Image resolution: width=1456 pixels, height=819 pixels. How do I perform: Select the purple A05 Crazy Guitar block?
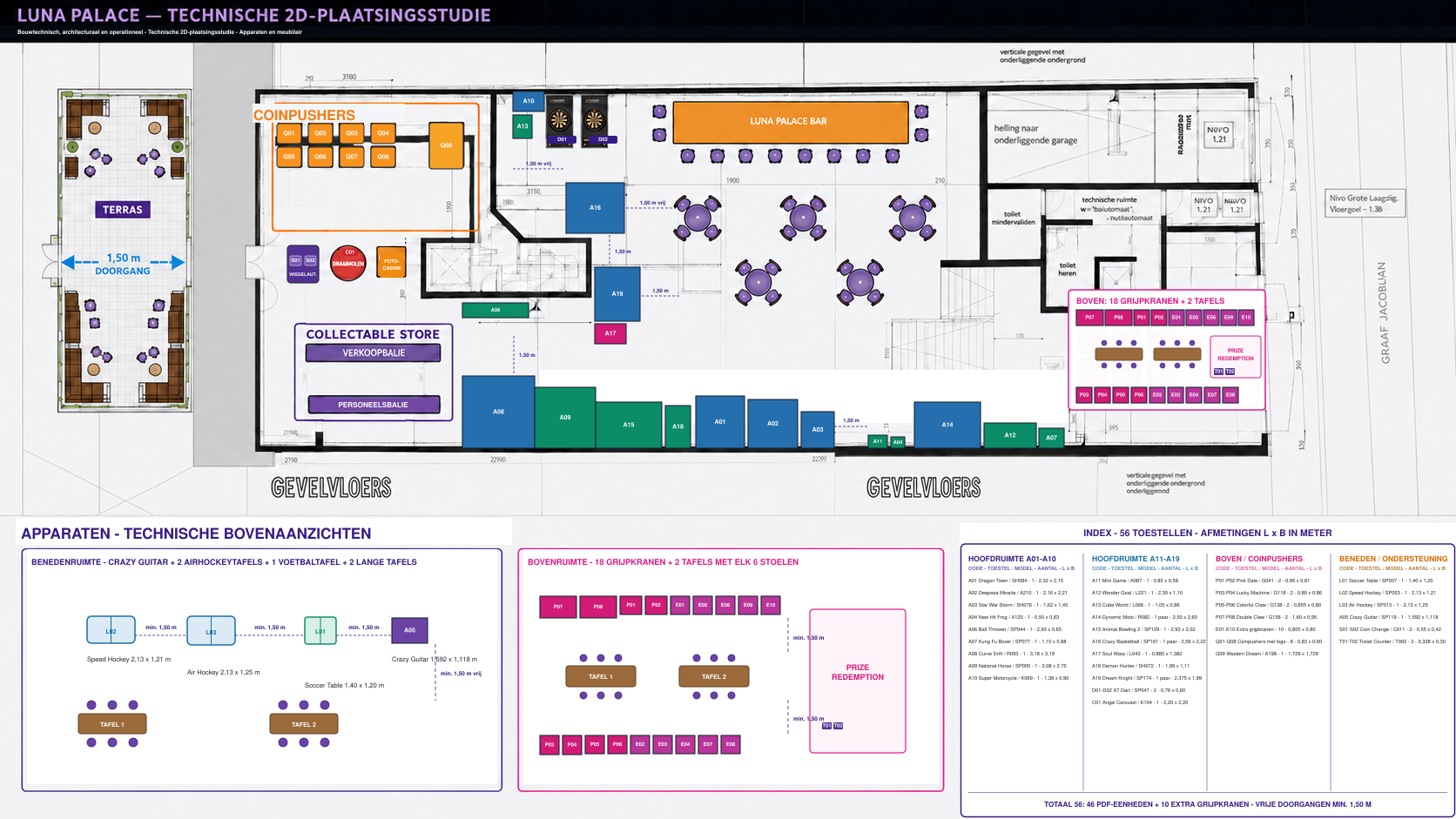(410, 630)
